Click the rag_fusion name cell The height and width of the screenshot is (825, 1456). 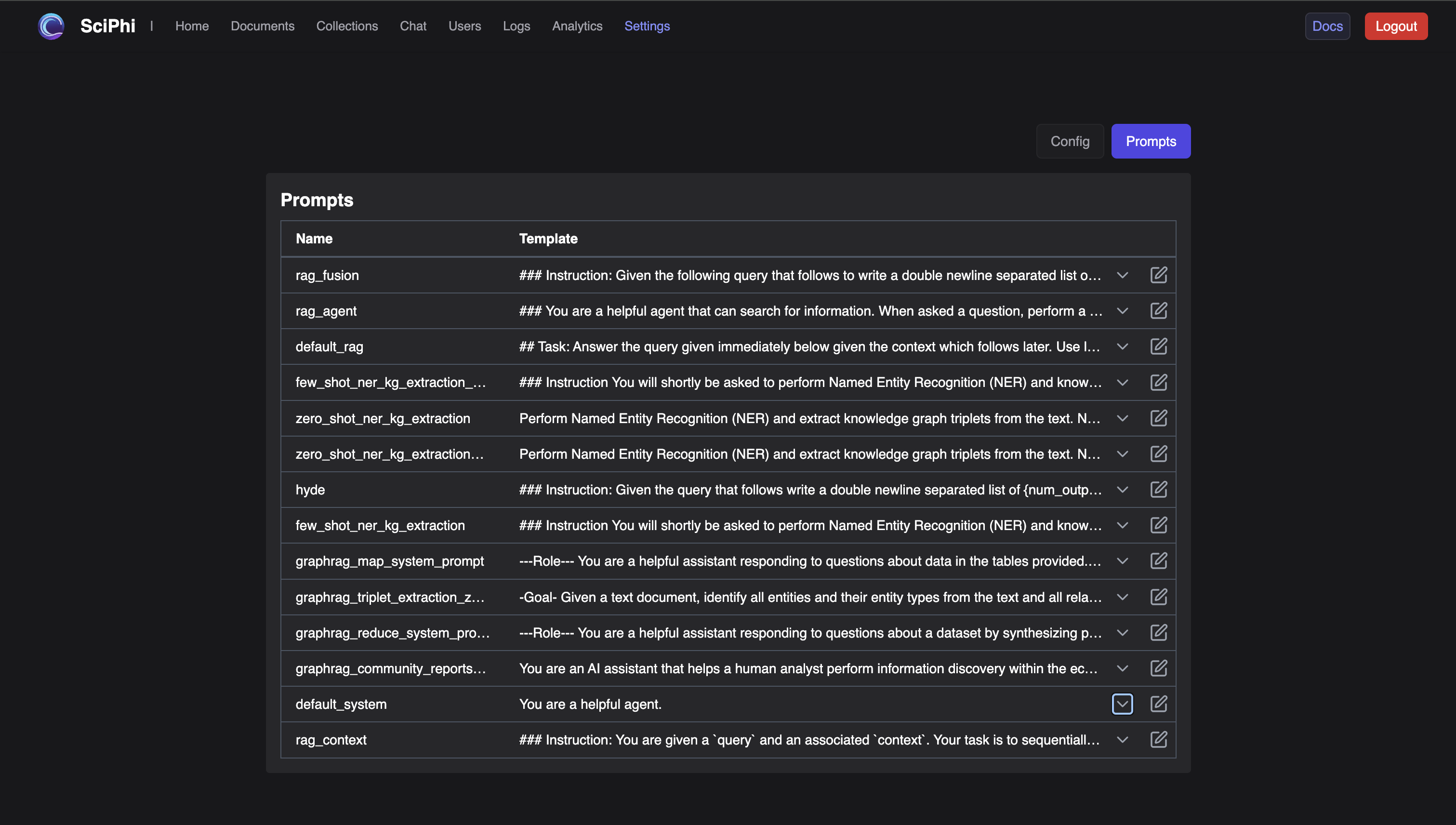pos(327,275)
